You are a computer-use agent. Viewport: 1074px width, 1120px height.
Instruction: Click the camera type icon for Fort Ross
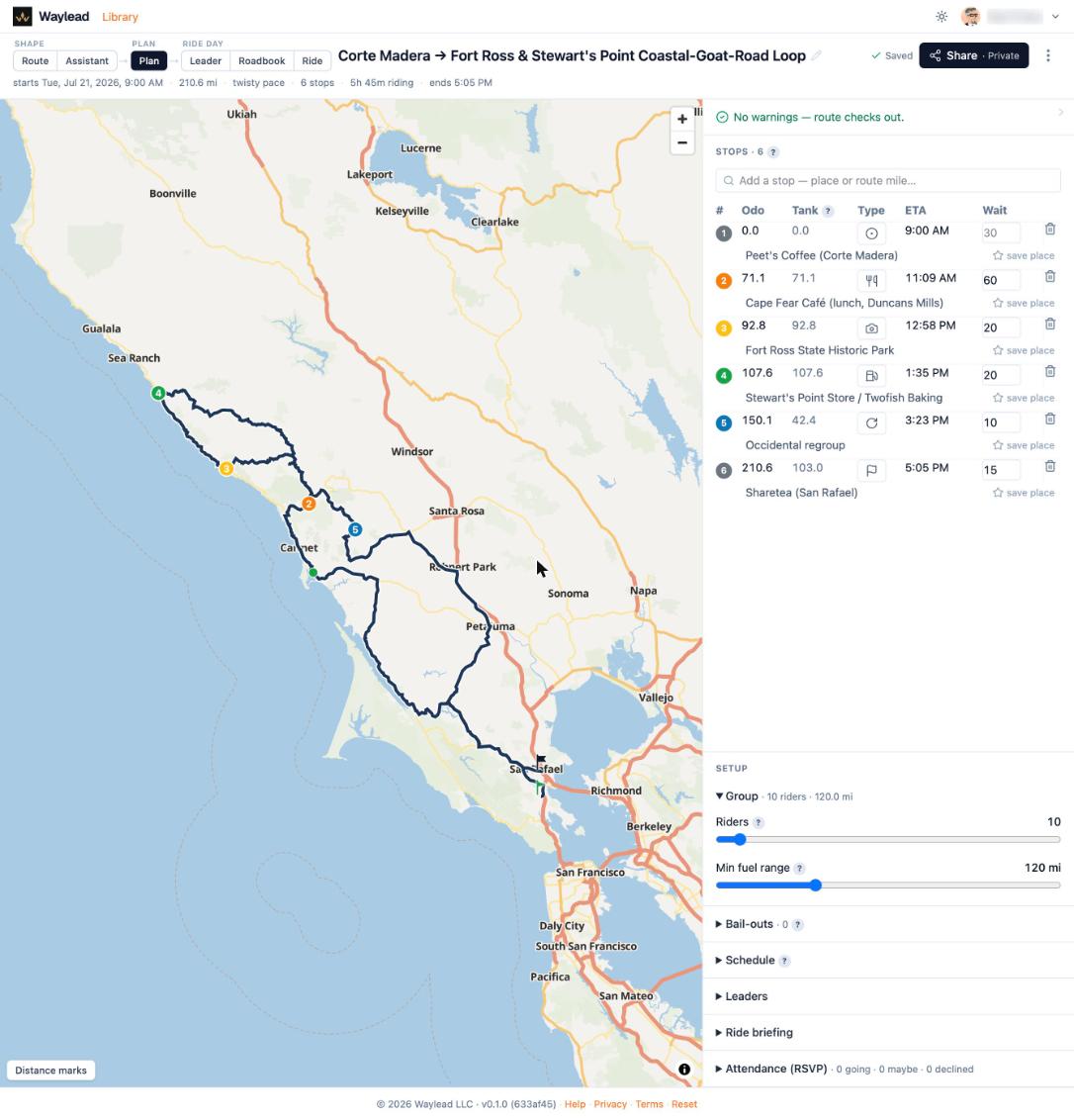[871, 328]
